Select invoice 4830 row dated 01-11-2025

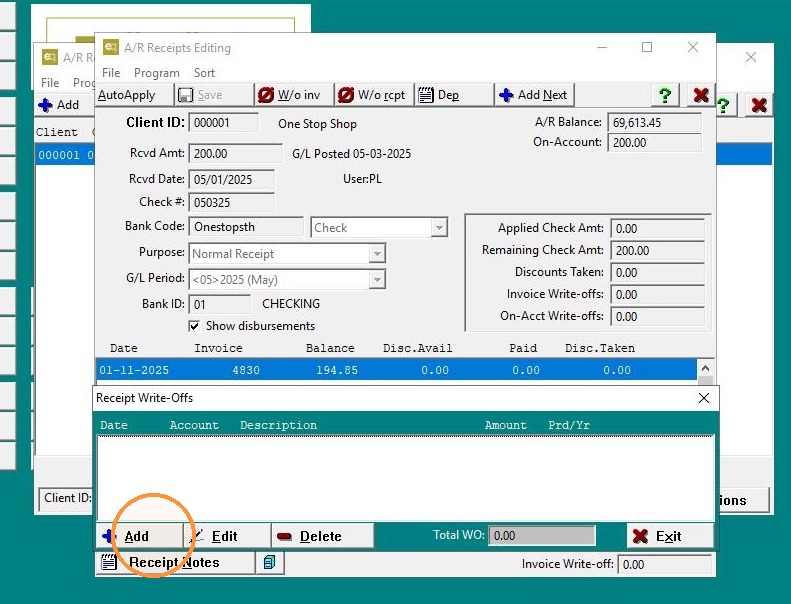coord(396,370)
